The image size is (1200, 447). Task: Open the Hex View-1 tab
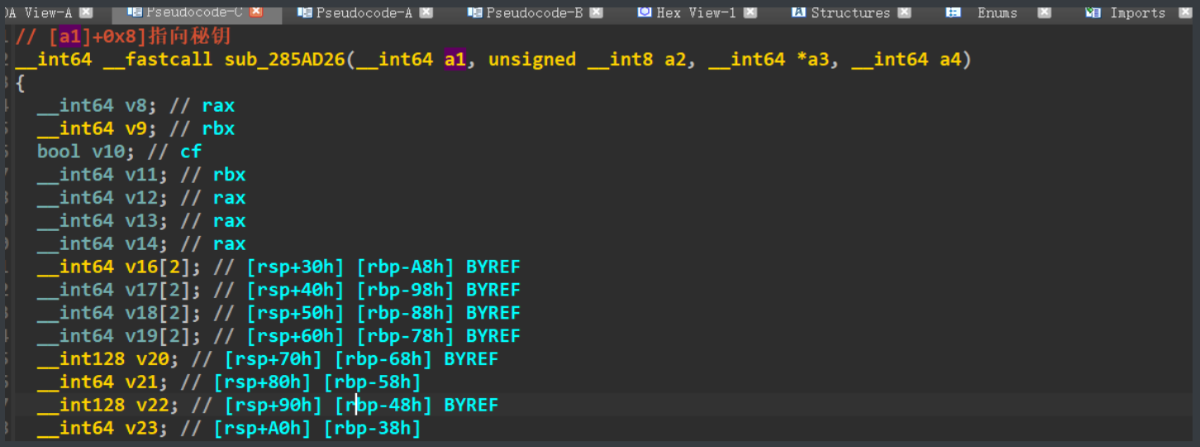pos(696,13)
